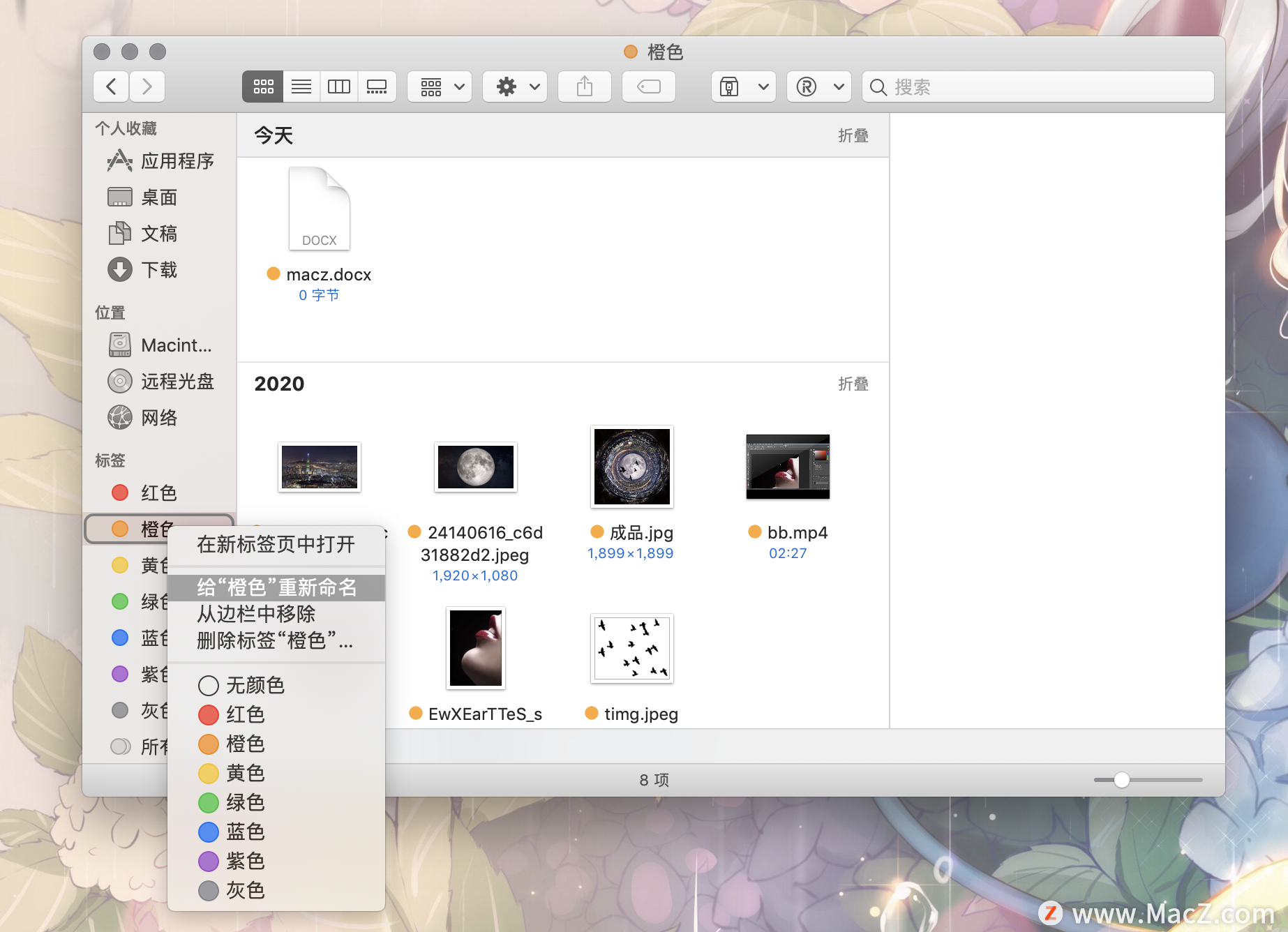
Task: Choose 从边栏中移除 from the context menu
Action: [276, 614]
